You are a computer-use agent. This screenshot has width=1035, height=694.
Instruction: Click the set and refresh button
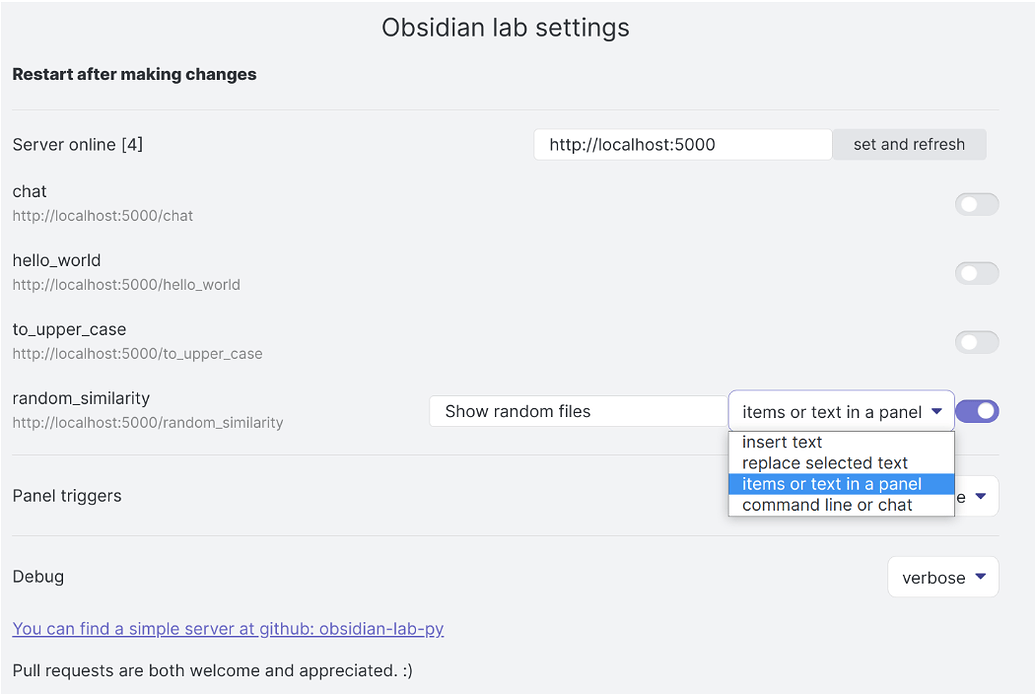click(x=908, y=144)
